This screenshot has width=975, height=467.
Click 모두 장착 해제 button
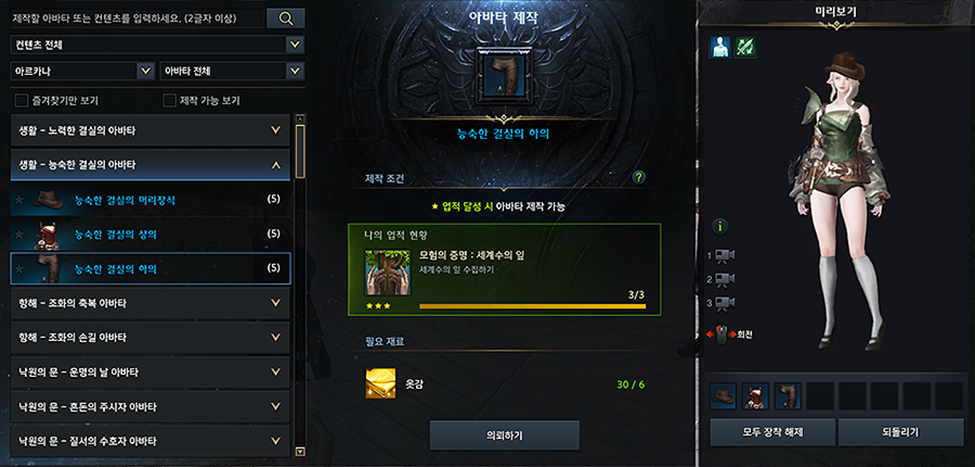click(x=772, y=432)
